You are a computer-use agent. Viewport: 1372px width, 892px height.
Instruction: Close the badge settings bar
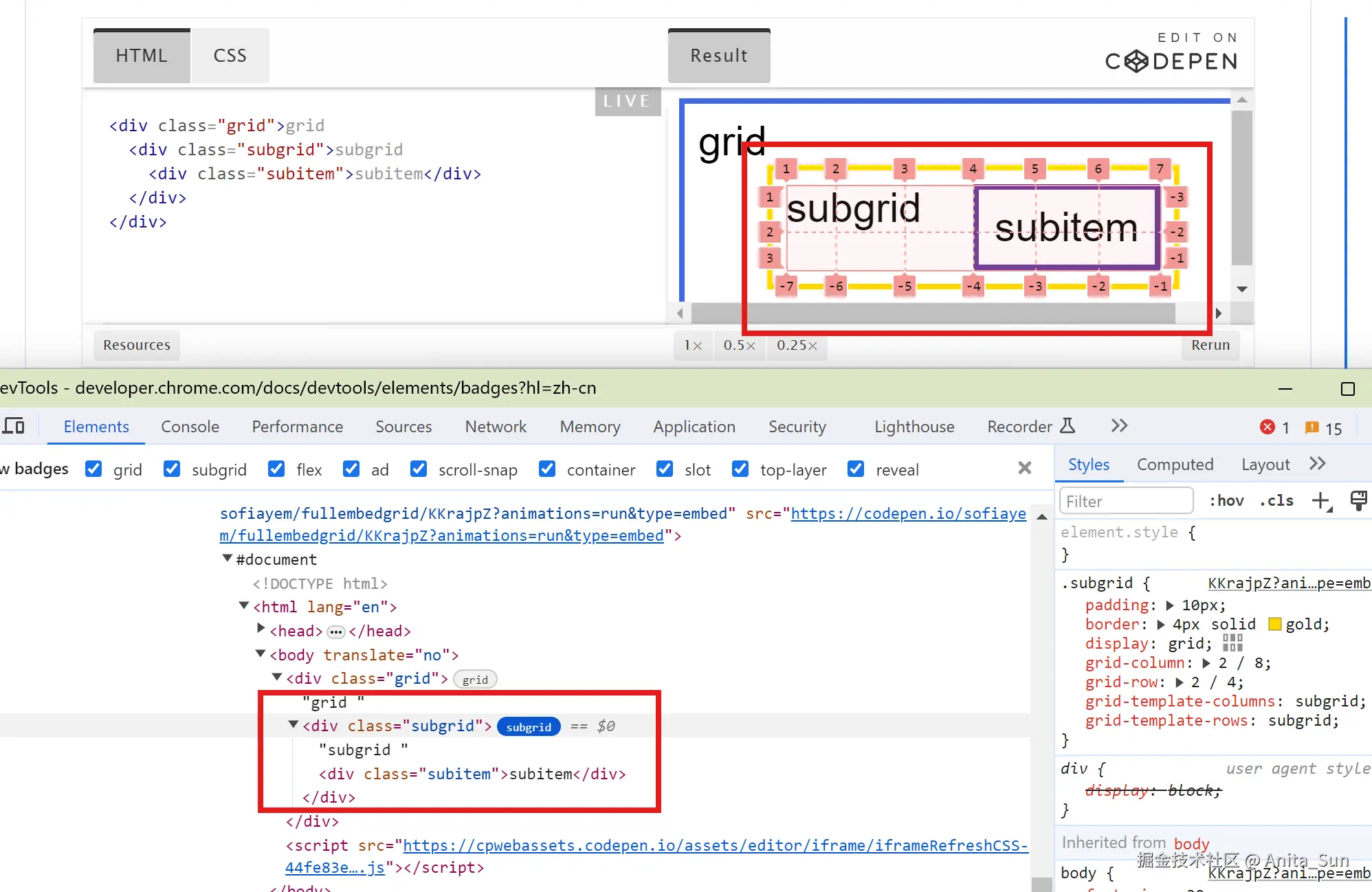1024,468
